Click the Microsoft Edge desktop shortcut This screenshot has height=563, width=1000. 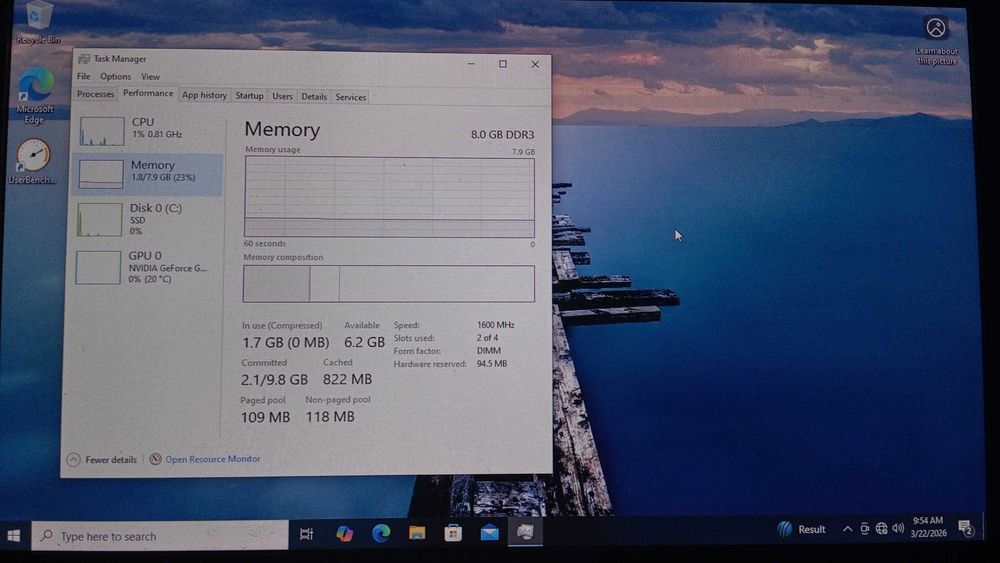tap(35, 96)
